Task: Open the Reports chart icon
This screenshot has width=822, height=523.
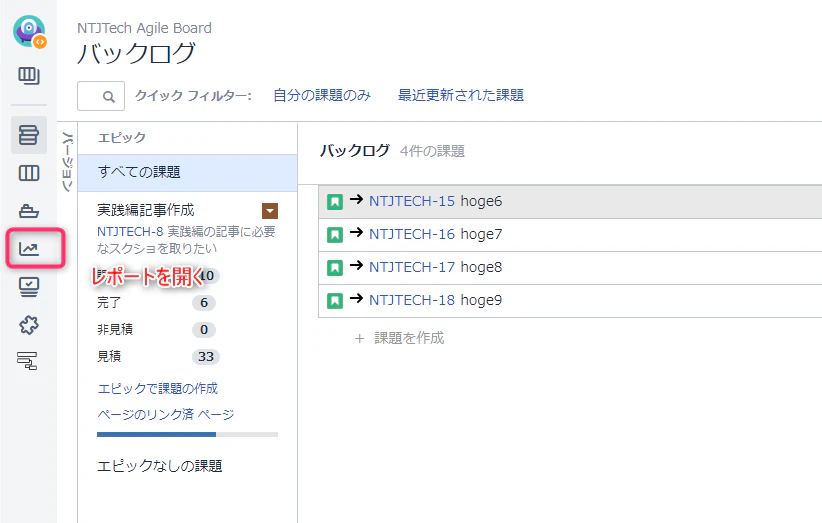Action: tap(29, 249)
